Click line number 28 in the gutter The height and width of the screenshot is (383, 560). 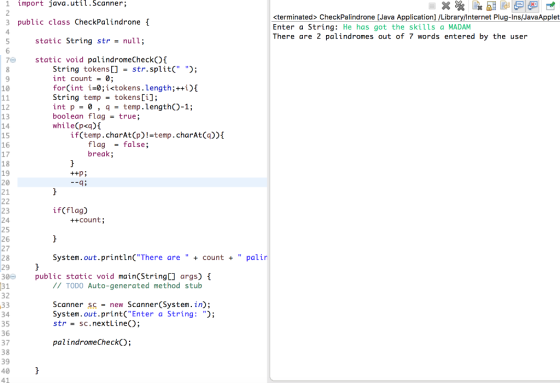tap(5, 258)
